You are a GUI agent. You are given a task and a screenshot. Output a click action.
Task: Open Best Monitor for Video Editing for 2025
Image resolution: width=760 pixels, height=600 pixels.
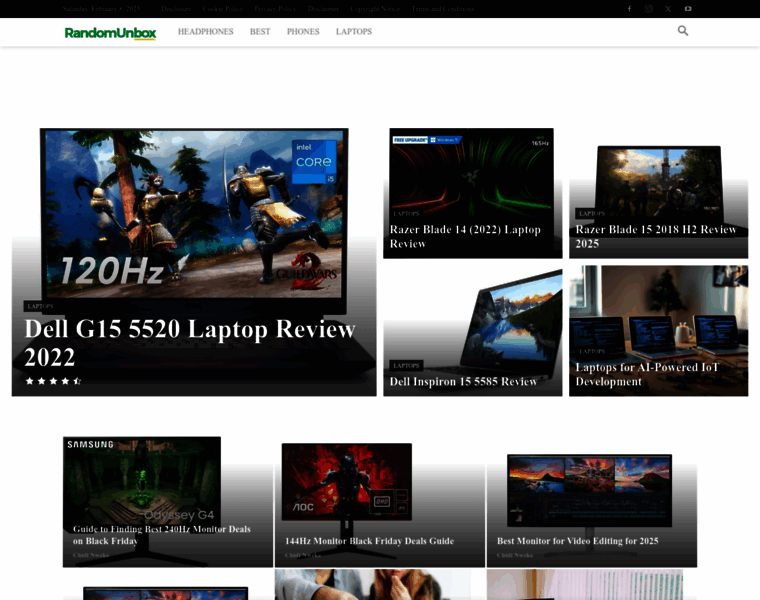[577, 541]
